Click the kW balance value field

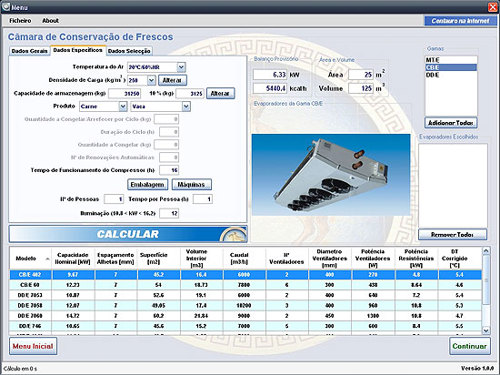pyautogui.click(x=270, y=75)
